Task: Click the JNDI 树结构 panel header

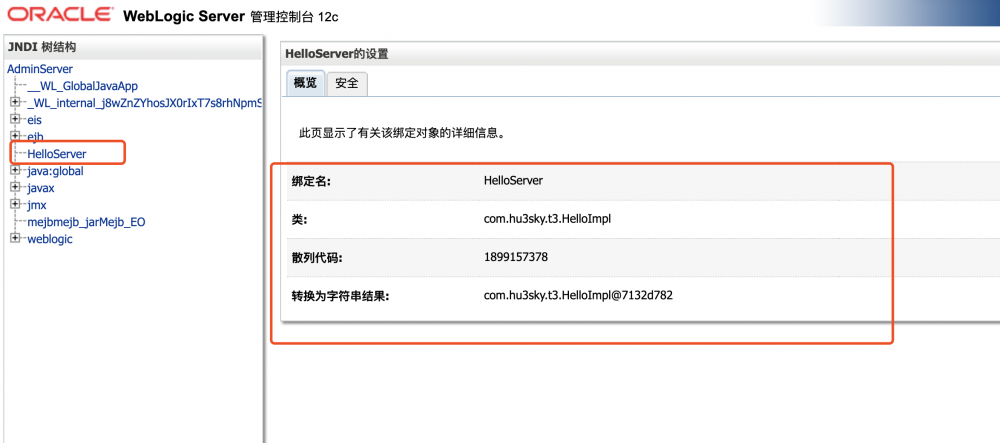Action: pos(41,47)
